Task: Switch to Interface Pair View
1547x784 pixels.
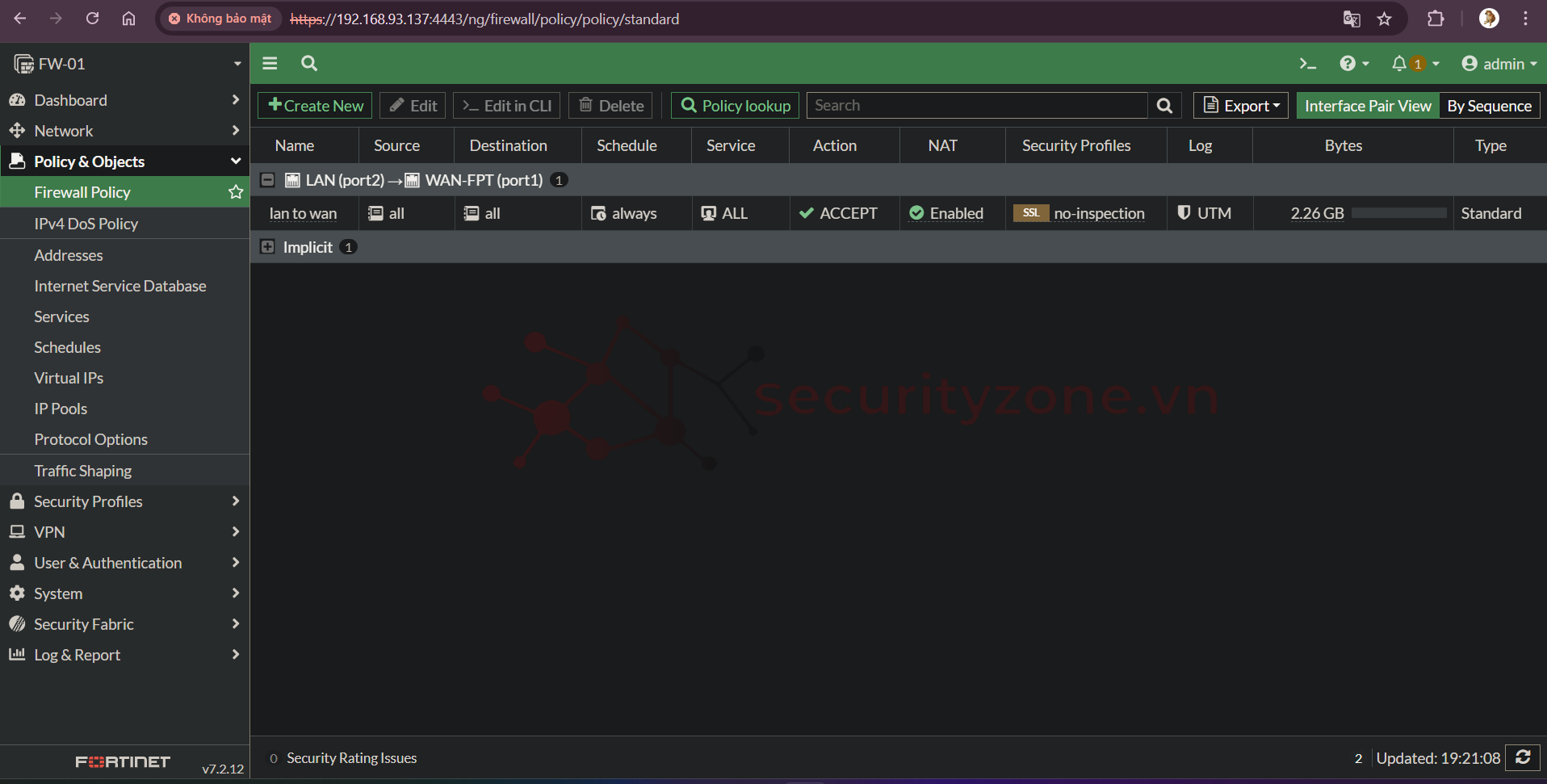Action: click(x=1367, y=106)
